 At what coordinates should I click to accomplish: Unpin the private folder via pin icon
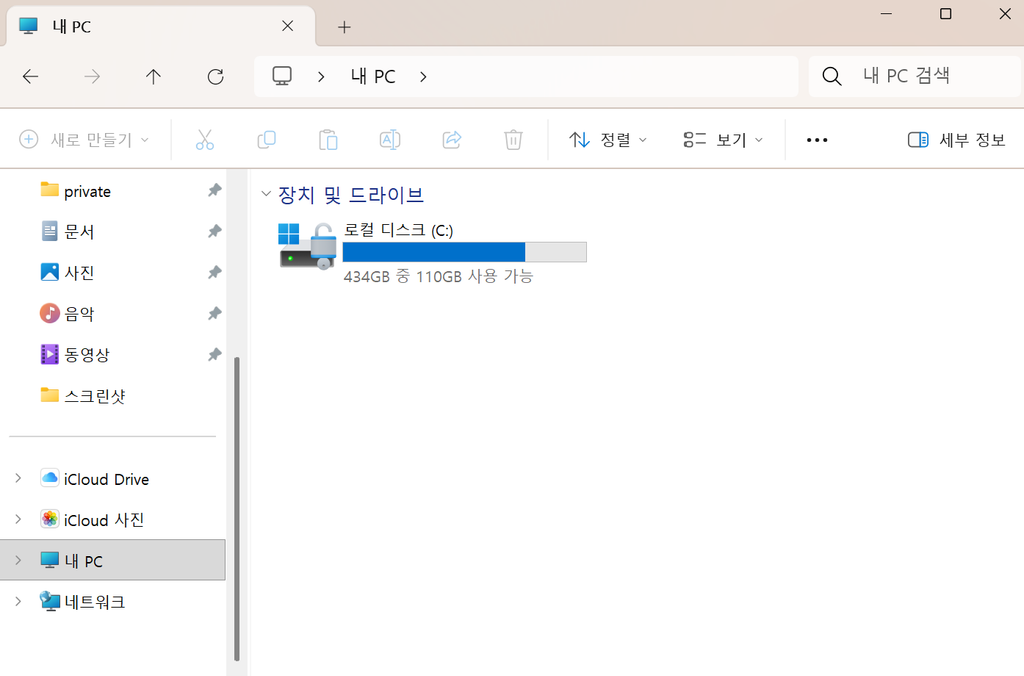(x=215, y=190)
